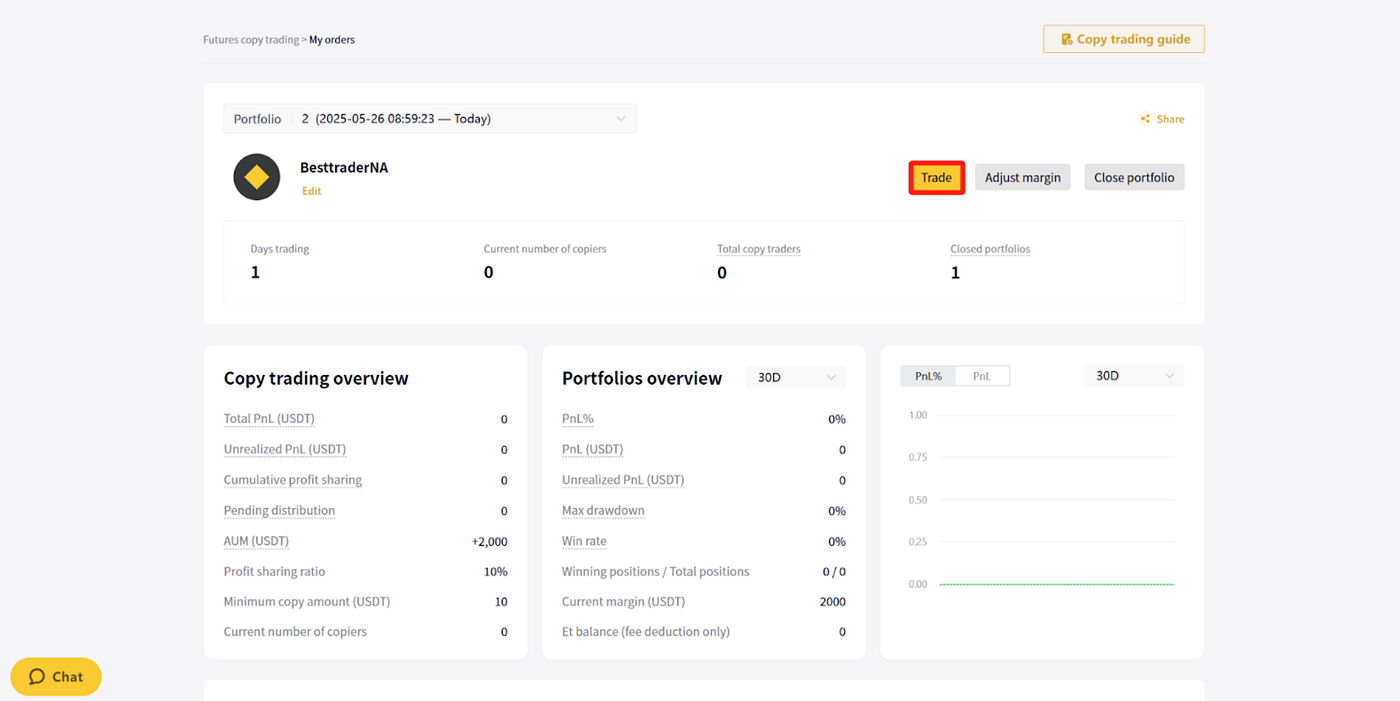Image resolution: width=1400 pixels, height=701 pixels.
Task: Open Copy trading guide
Action: pos(1124,39)
